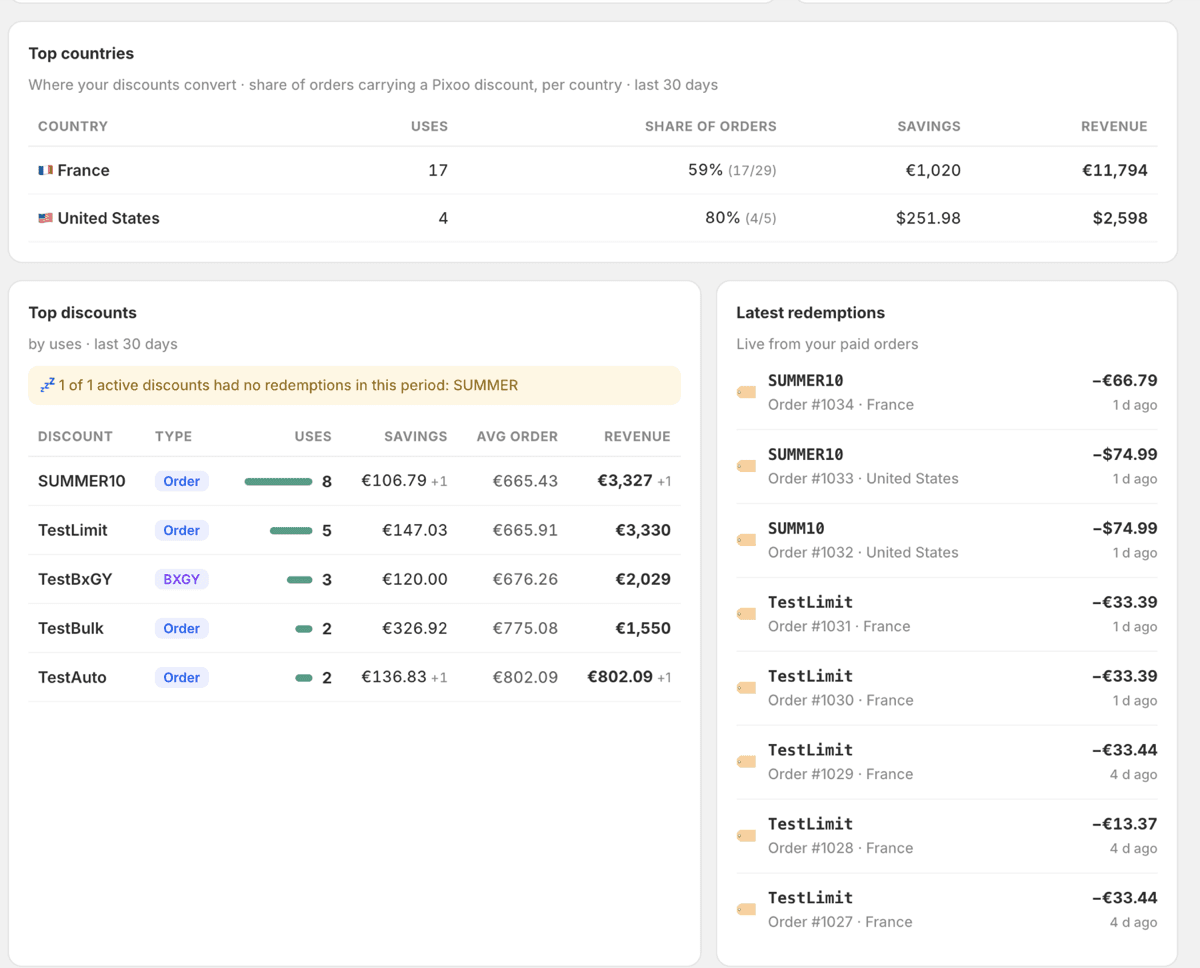Screen dimensions: 1200x968
Task: Open the TestBxGY discount name
Action: [75, 579]
